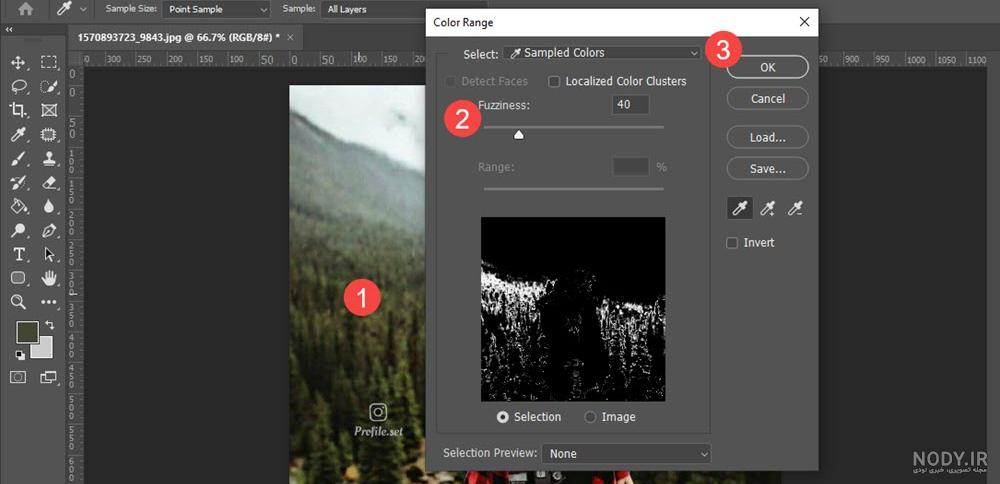Select the Brush tool
Viewport: 1000px width, 484px height.
[18, 158]
